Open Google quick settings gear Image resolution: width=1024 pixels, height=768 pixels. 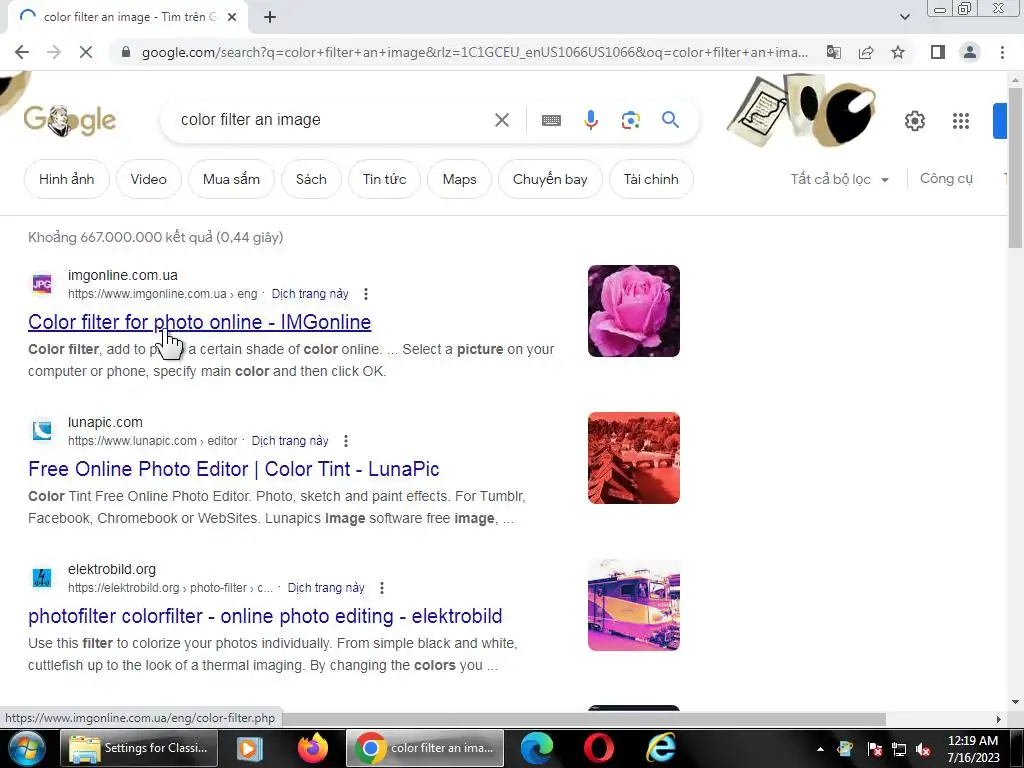(914, 121)
